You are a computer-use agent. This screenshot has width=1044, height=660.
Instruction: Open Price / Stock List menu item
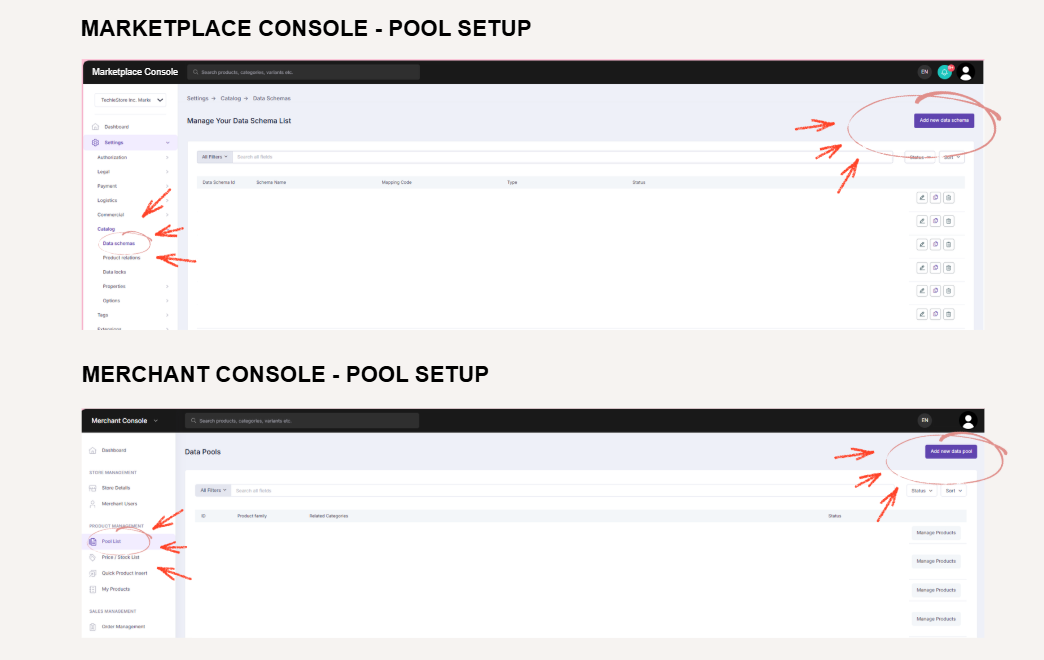[120, 557]
